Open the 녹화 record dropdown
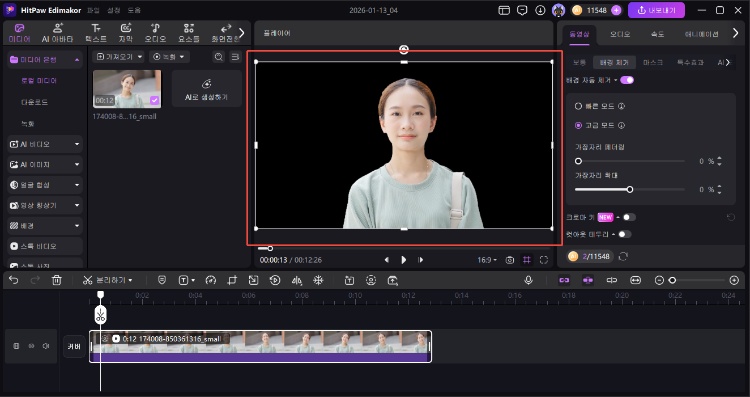The width and height of the screenshot is (750, 397). pyautogui.click(x=169, y=56)
